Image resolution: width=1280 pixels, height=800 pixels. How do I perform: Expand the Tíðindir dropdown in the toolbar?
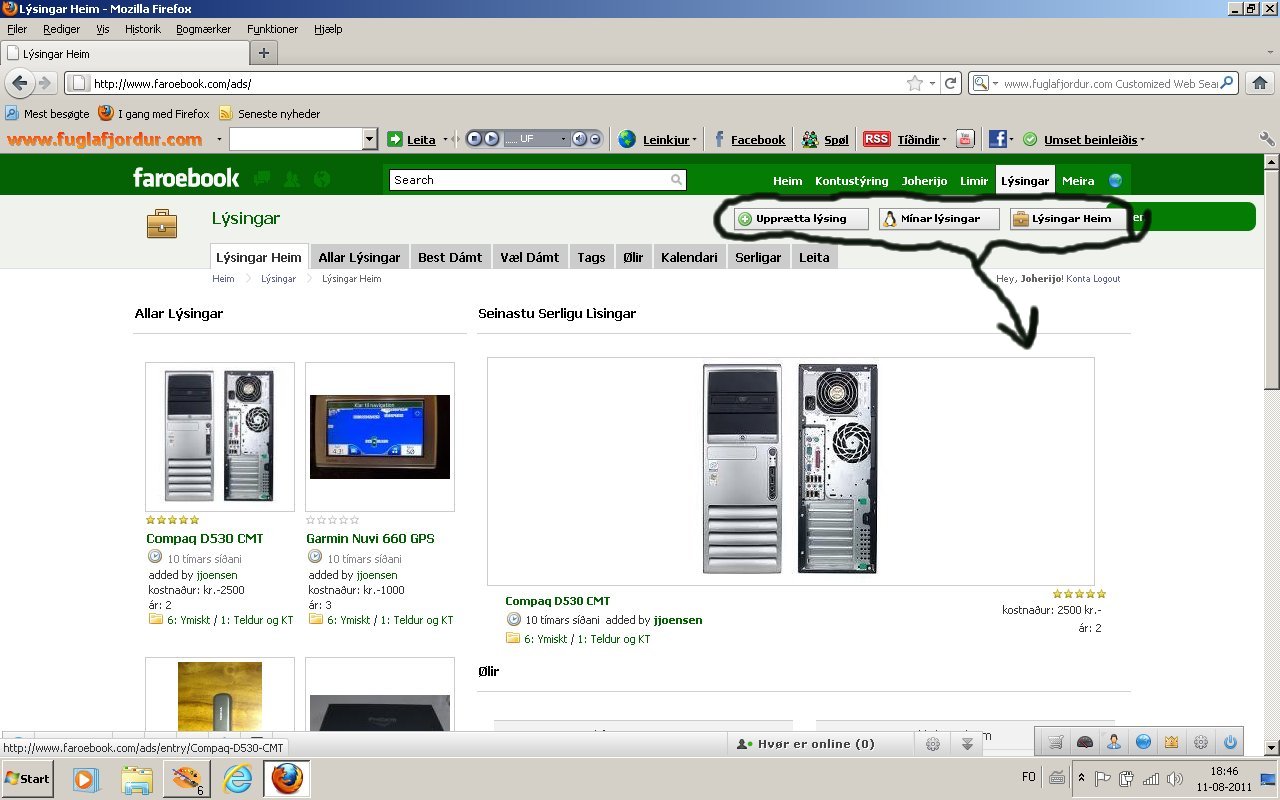point(945,140)
